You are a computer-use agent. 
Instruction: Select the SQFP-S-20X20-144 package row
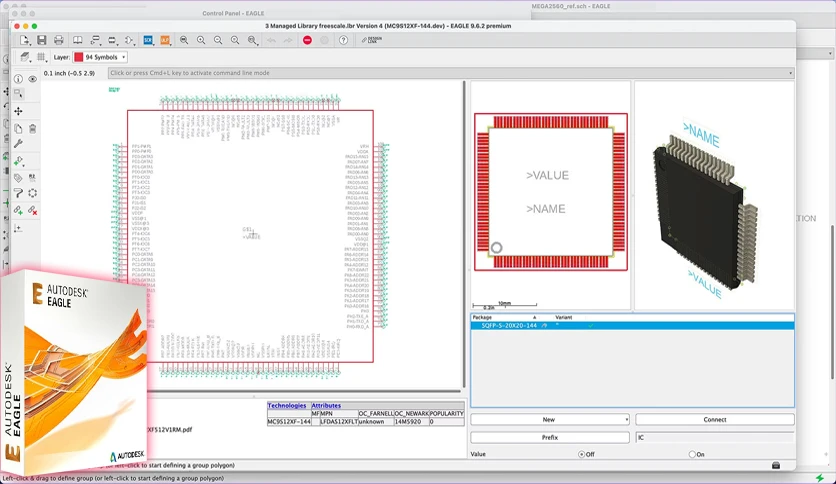tap(632, 325)
